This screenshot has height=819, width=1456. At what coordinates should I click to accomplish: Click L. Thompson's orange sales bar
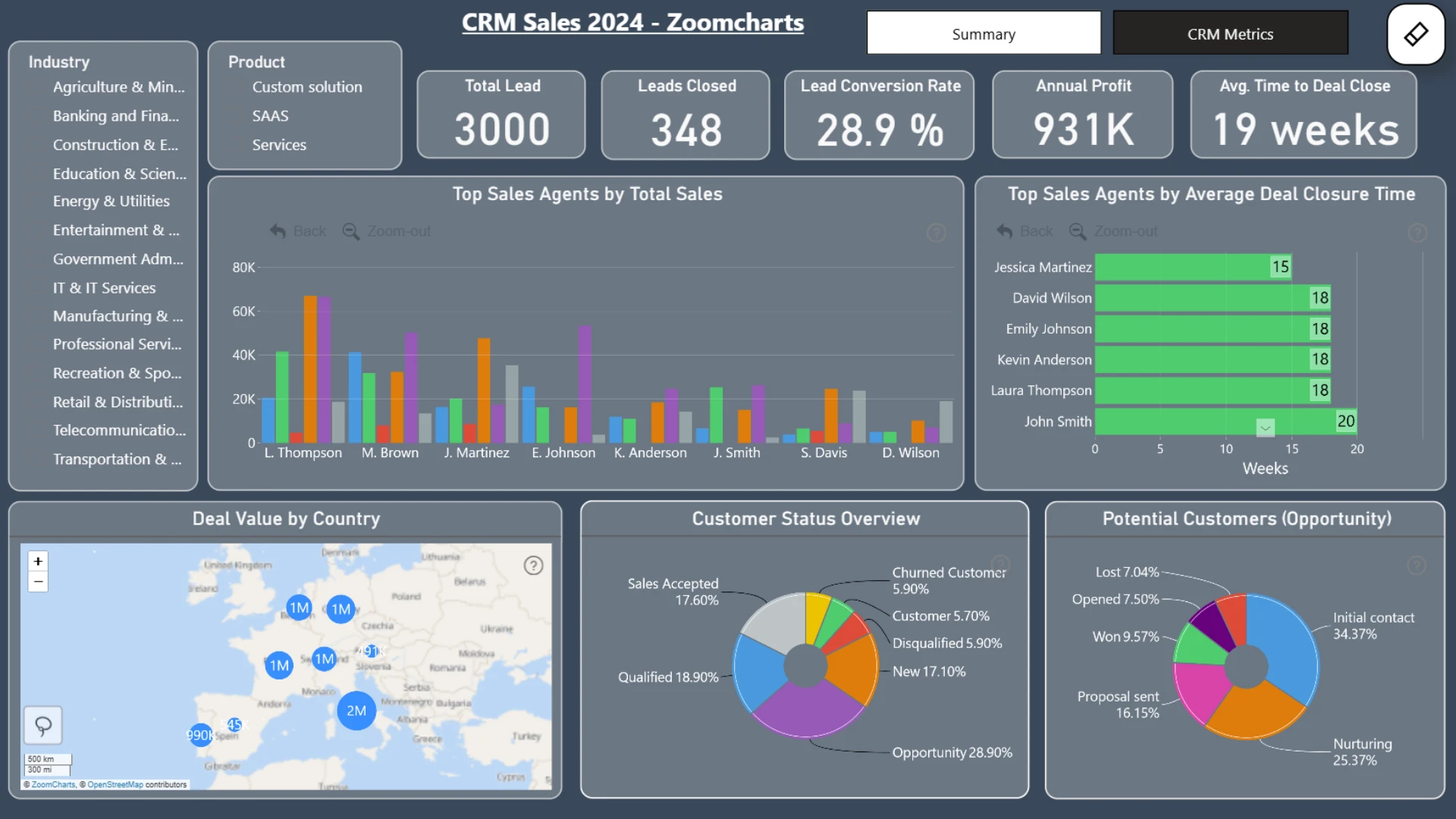tap(310, 369)
